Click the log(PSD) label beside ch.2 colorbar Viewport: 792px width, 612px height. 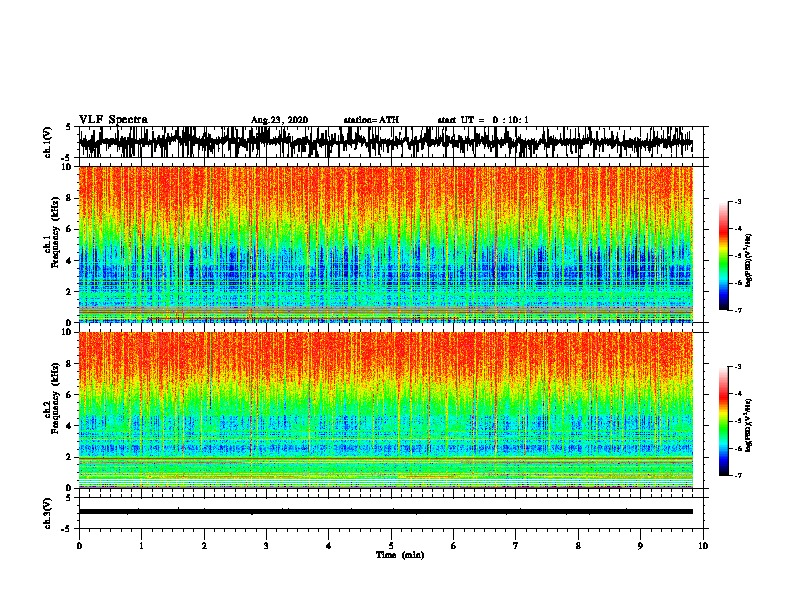[x=749, y=424]
